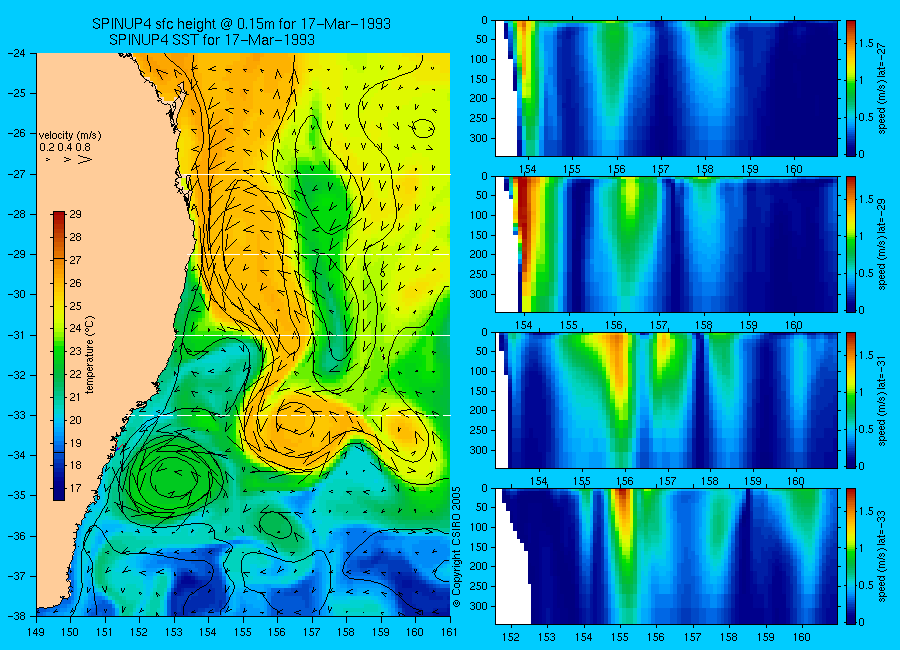Click the 152 longitude label under the lat=-33 panel

pyautogui.click(x=510, y=637)
